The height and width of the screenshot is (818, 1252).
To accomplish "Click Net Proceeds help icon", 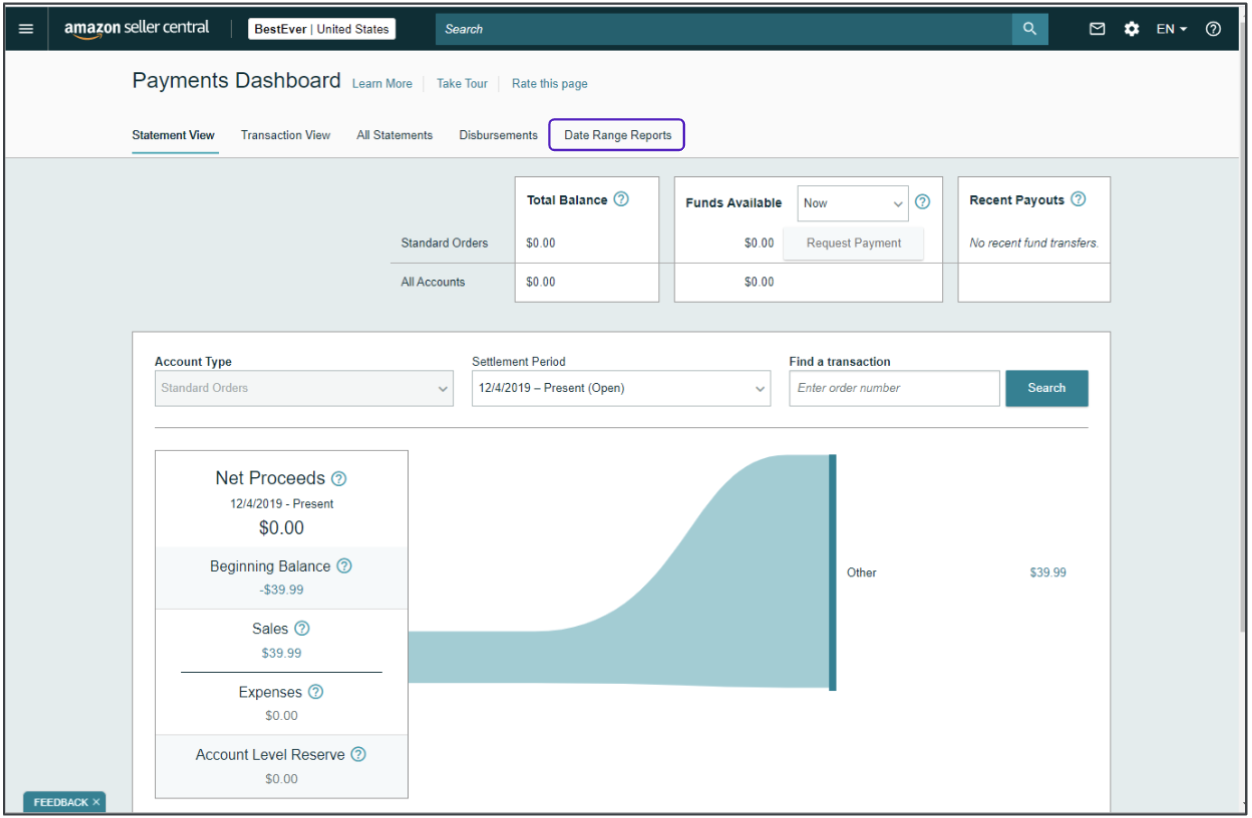I will click(x=339, y=479).
